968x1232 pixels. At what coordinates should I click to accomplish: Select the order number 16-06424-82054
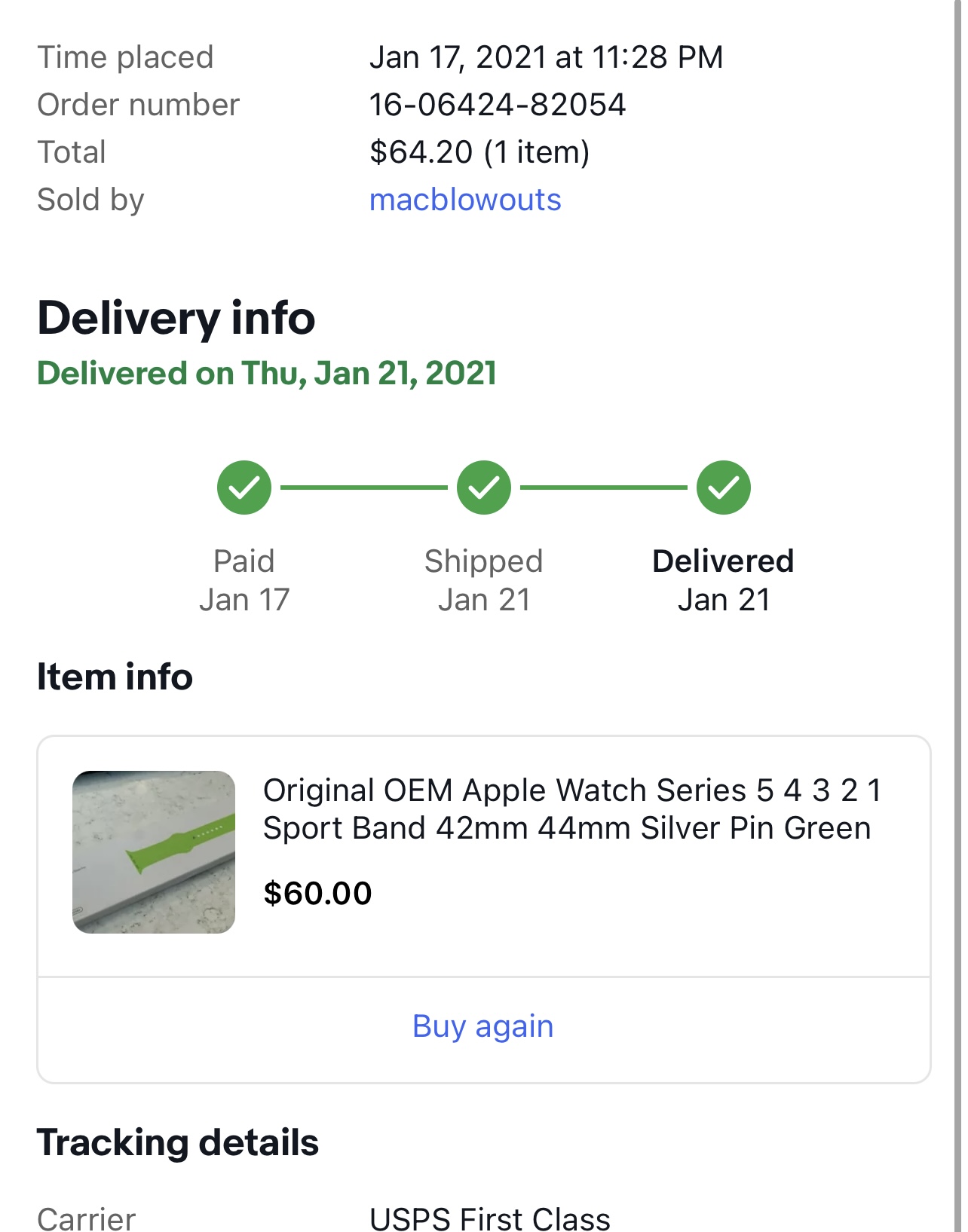coord(498,105)
